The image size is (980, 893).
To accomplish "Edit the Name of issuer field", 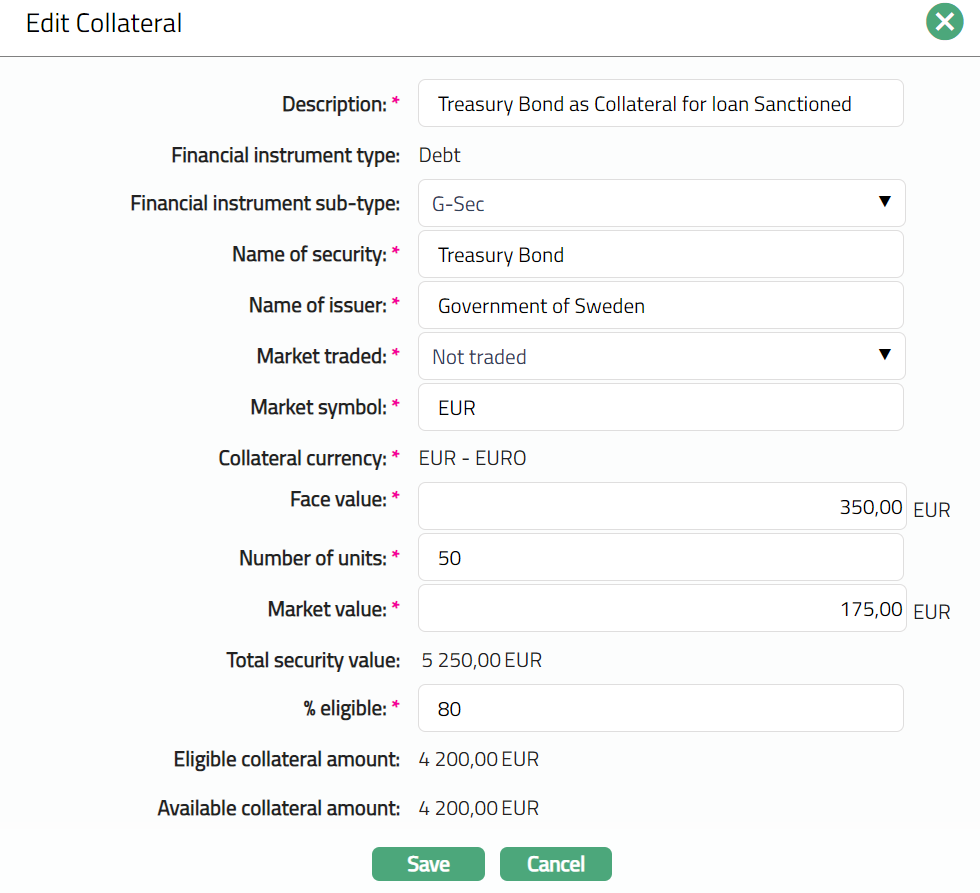I will tap(660, 306).
